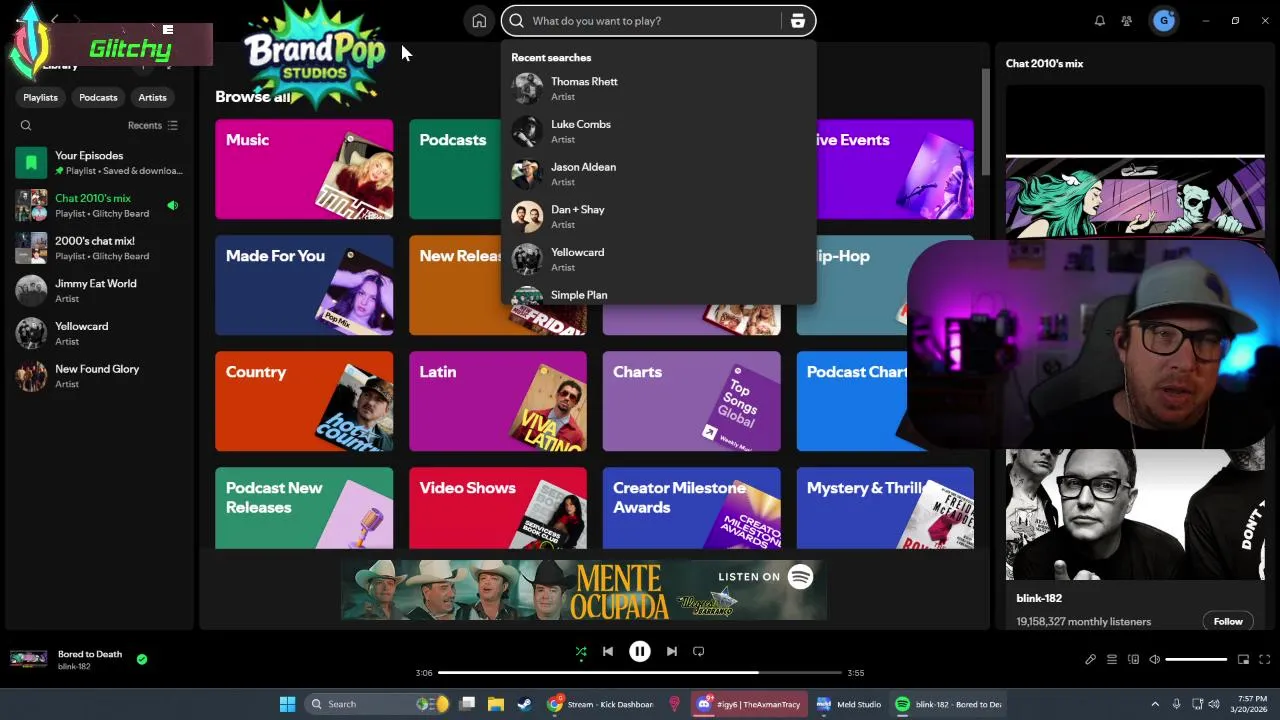Open the lyrics microphone icon

click(1091, 659)
